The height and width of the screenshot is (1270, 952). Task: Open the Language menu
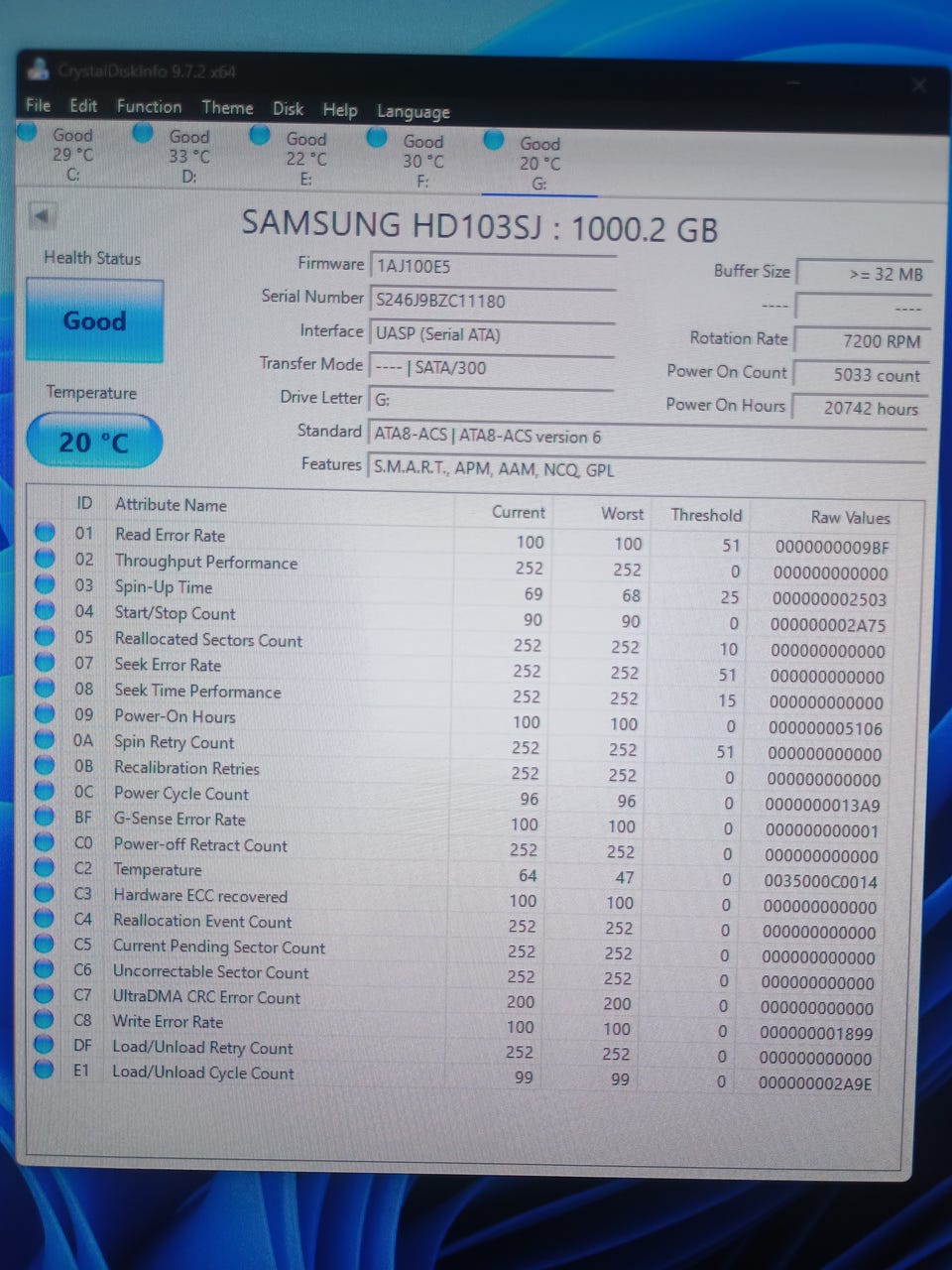(x=413, y=111)
